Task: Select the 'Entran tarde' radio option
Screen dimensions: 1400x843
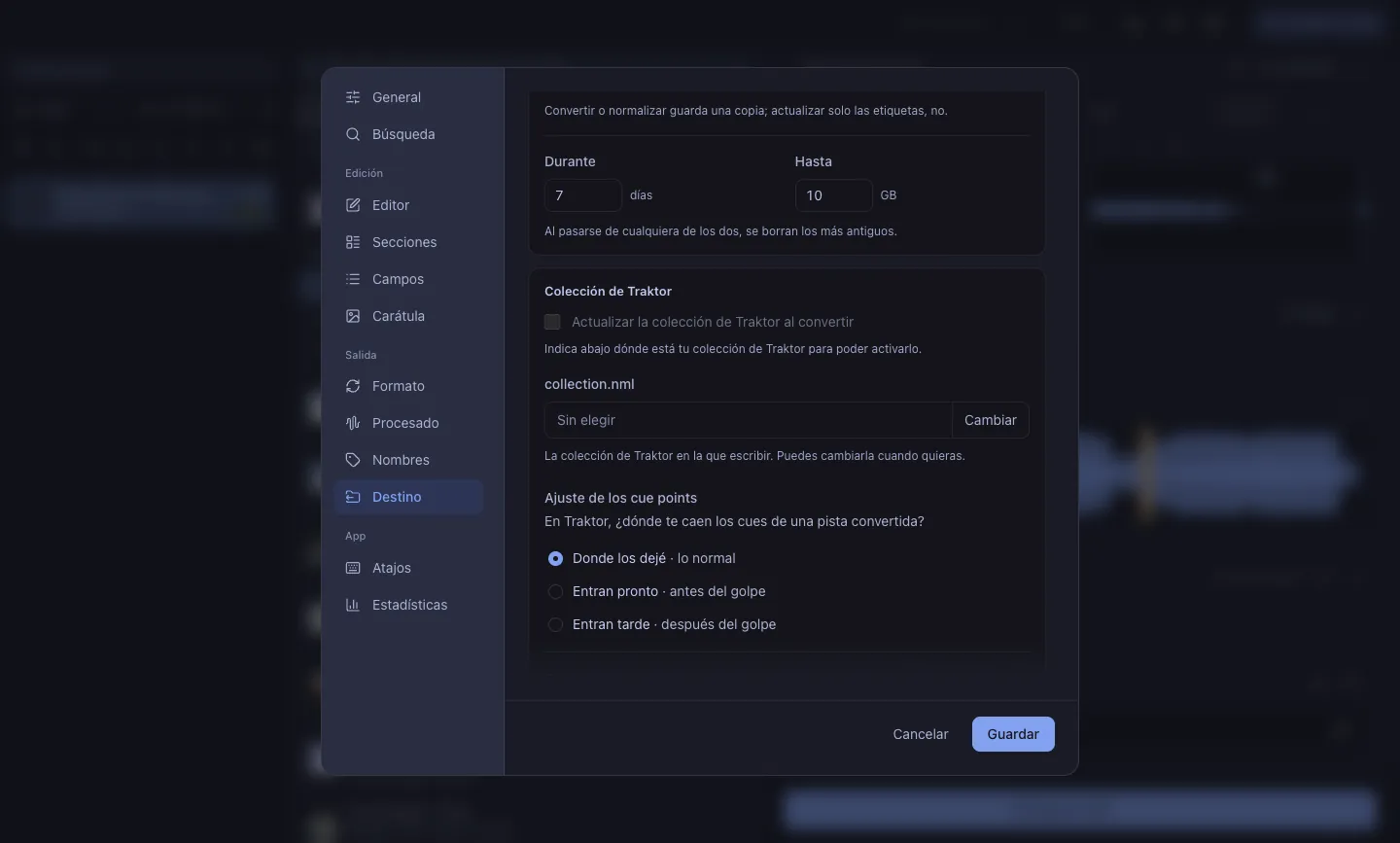Action: click(x=555, y=624)
